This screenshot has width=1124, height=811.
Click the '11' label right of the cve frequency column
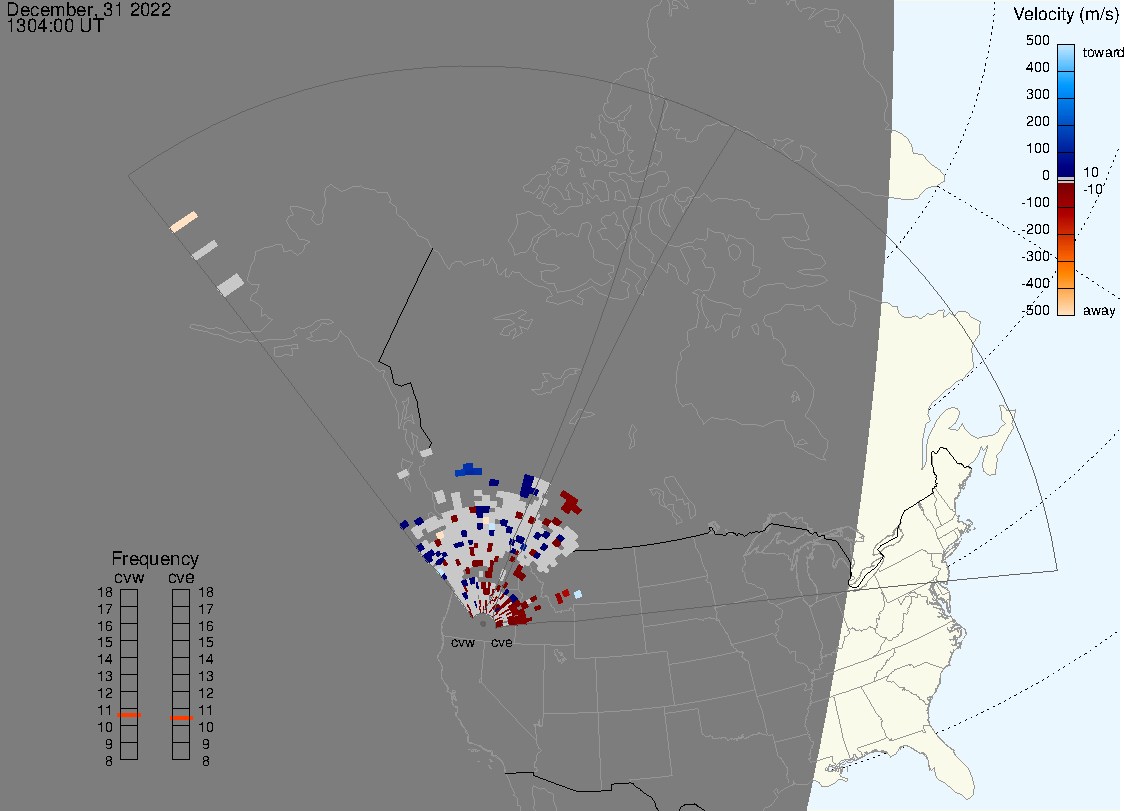(x=206, y=711)
